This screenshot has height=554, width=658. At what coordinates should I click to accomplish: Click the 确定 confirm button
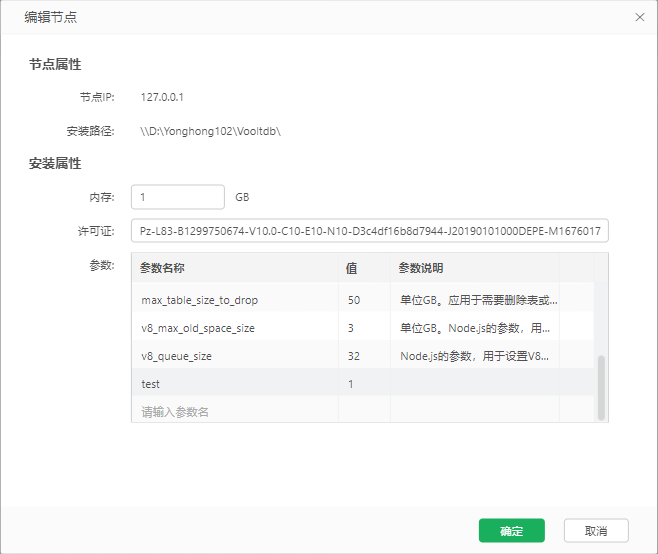click(511, 531)
